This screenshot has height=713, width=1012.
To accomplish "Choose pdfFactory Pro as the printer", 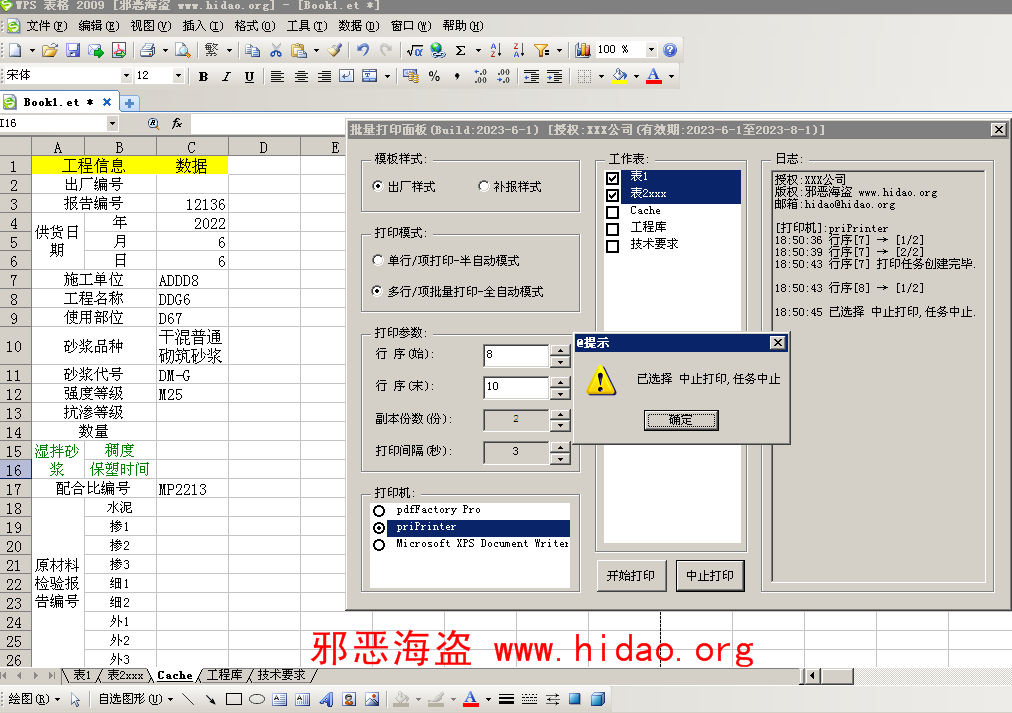I will click(379, 511).
